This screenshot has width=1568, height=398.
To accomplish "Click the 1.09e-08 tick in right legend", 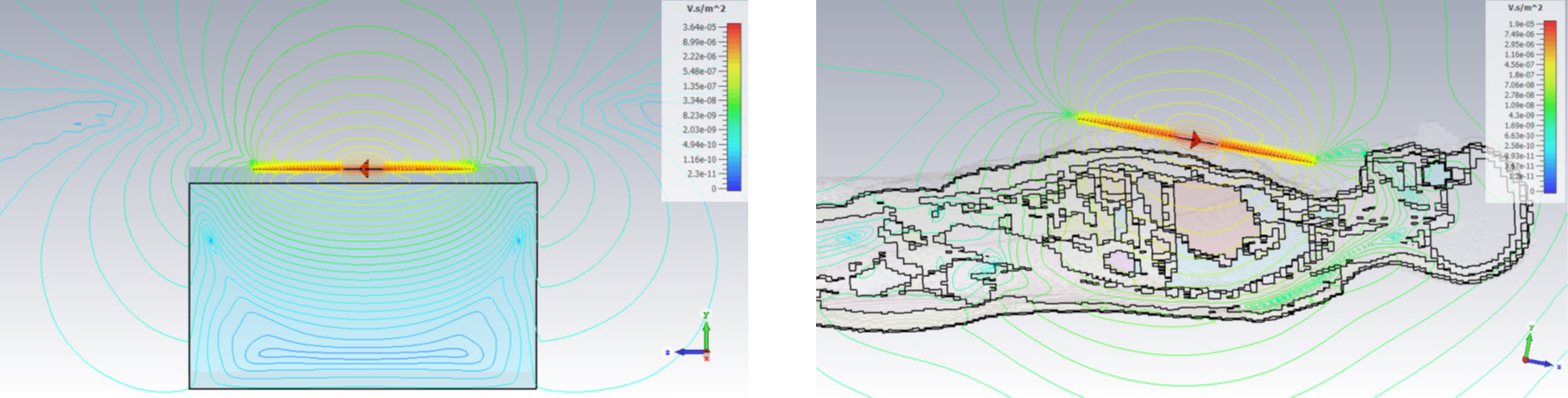I will click(x=1520, y=105).
